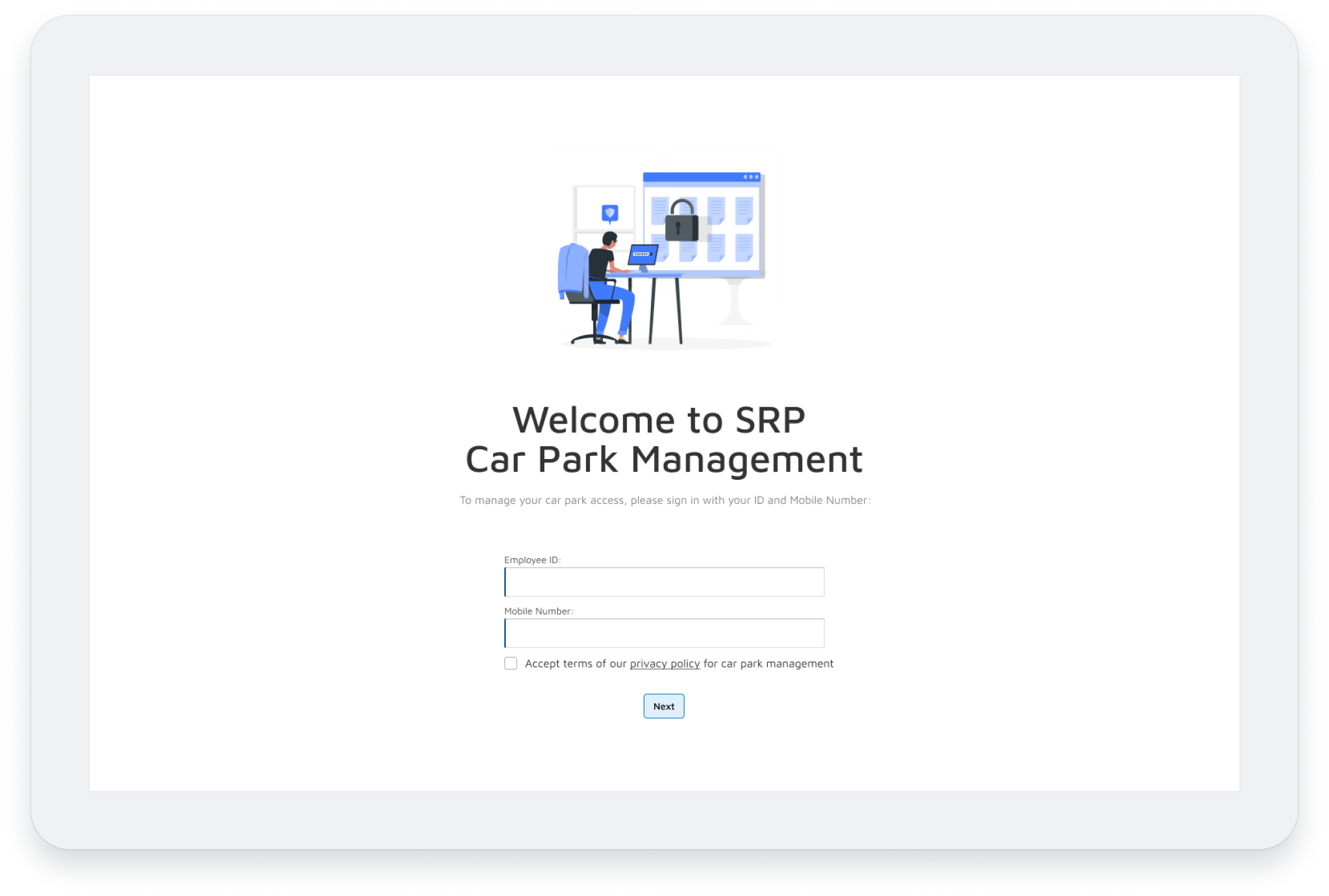This screenshot has height=896, width=1329.
Task: Click the top-right document icon in illustrated window
Action: tap(744, 211)
